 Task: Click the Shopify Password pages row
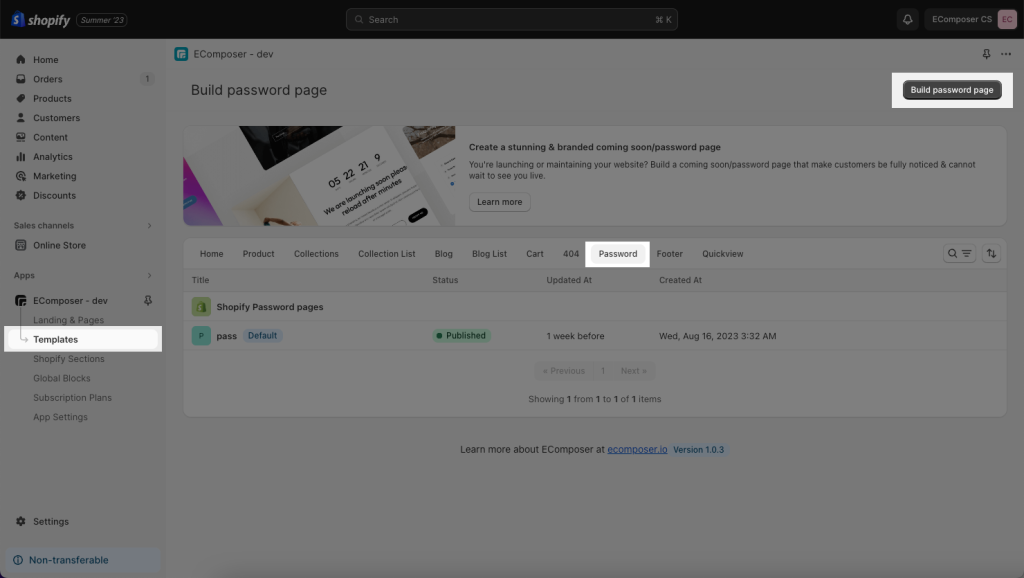(595, 306)
